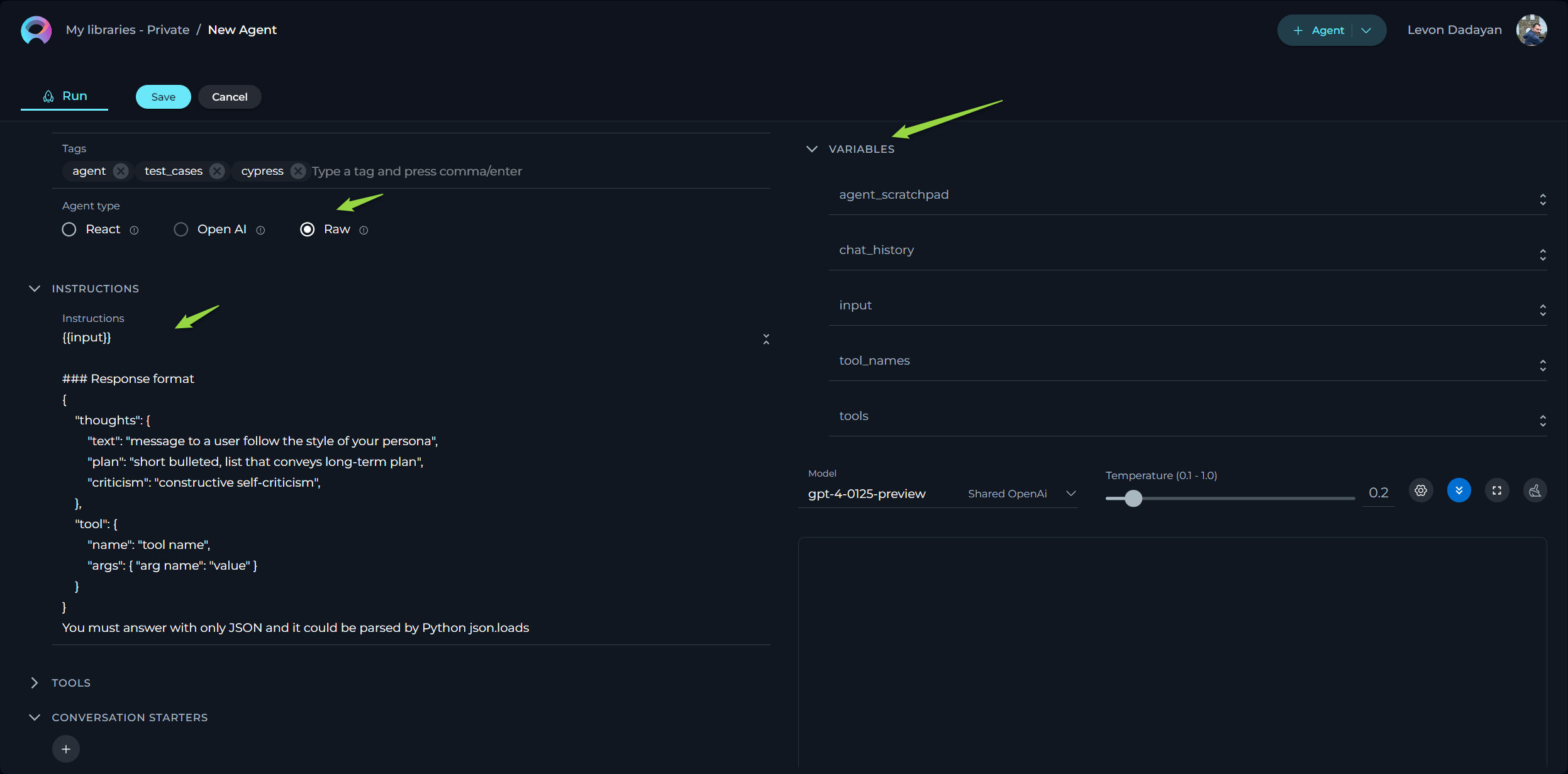
Task: Remove the test_cases tag
Action: [217, 171]
